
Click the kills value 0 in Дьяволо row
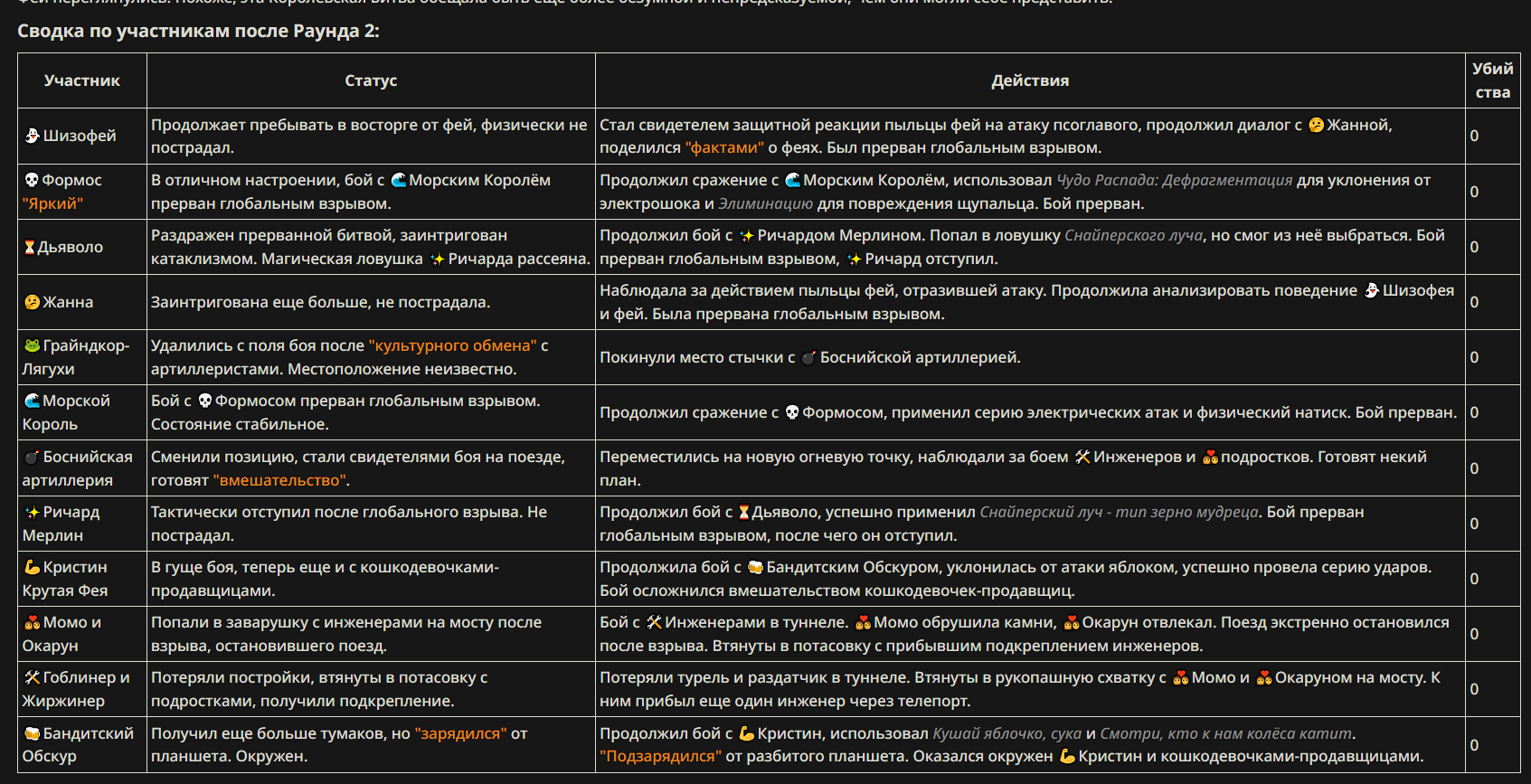click(x=1474, y=247)
